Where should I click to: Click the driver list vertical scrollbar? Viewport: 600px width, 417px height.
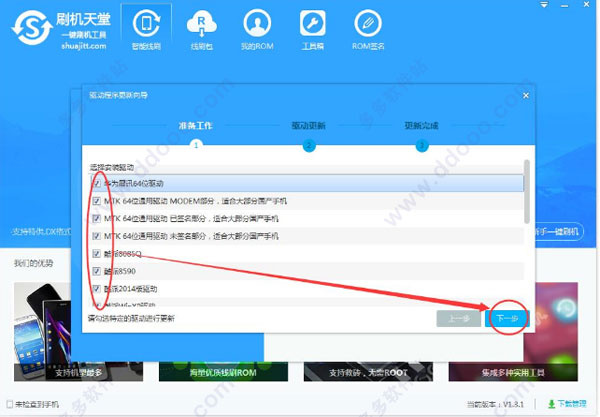click(527, 191)
